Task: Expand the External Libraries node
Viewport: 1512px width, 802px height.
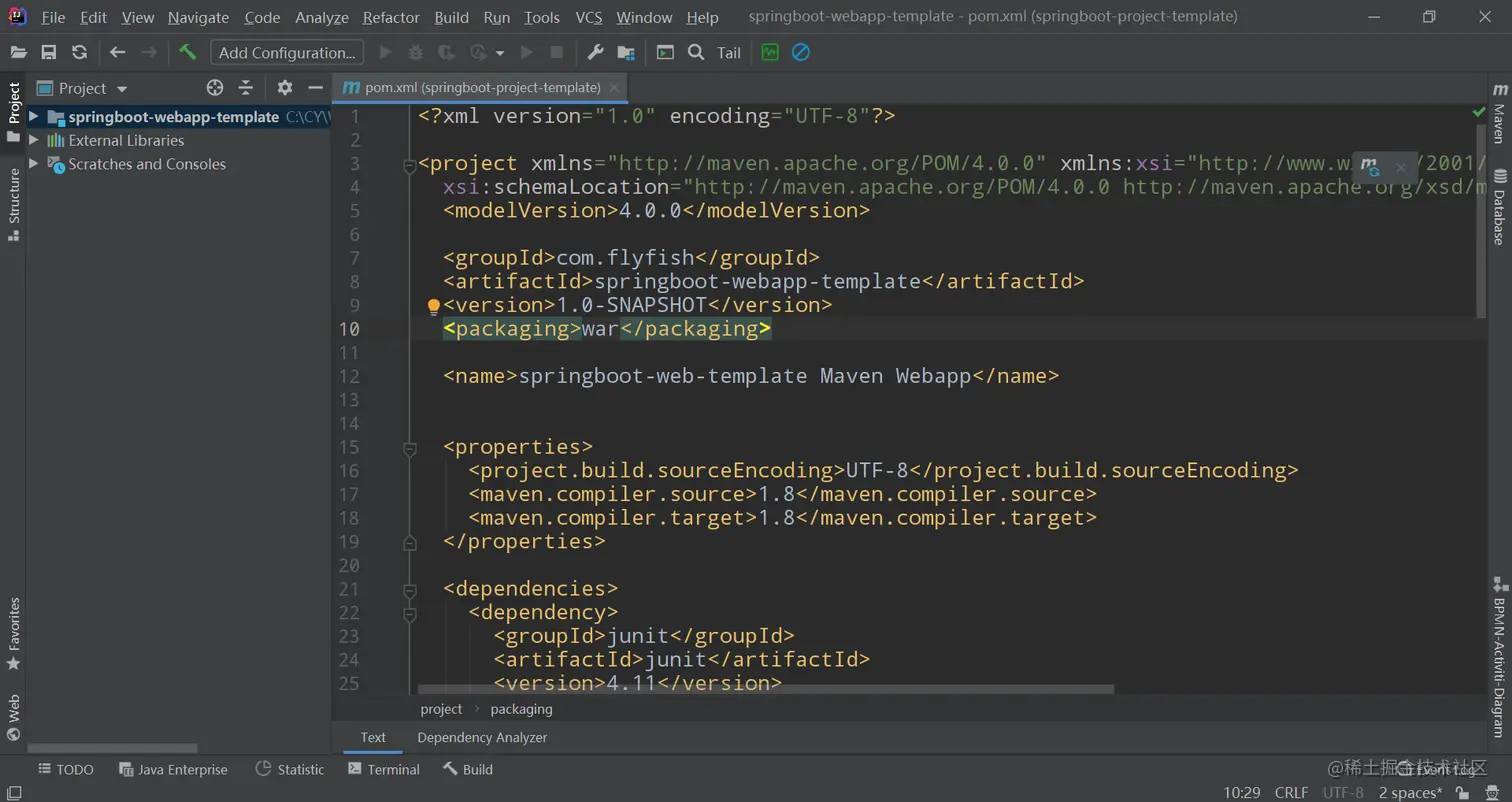Action: point(34,140)
